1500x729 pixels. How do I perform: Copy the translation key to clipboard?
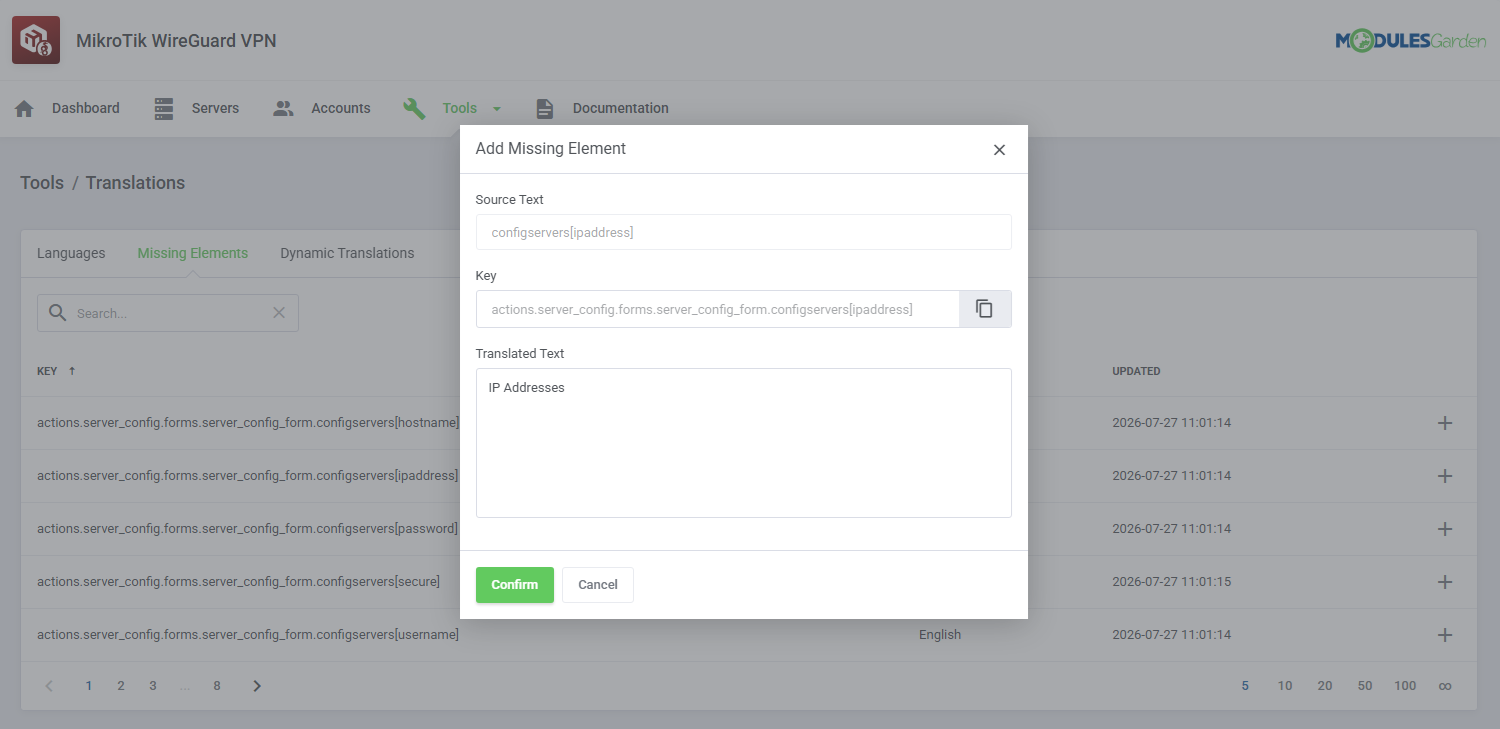point(985,309)
